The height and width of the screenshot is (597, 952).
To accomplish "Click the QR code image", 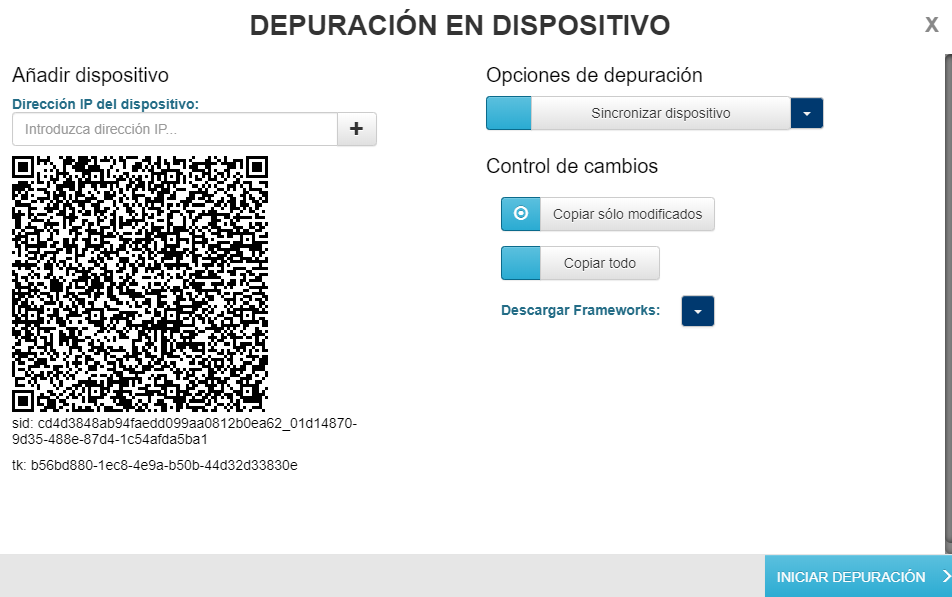I will pos(140,284).
